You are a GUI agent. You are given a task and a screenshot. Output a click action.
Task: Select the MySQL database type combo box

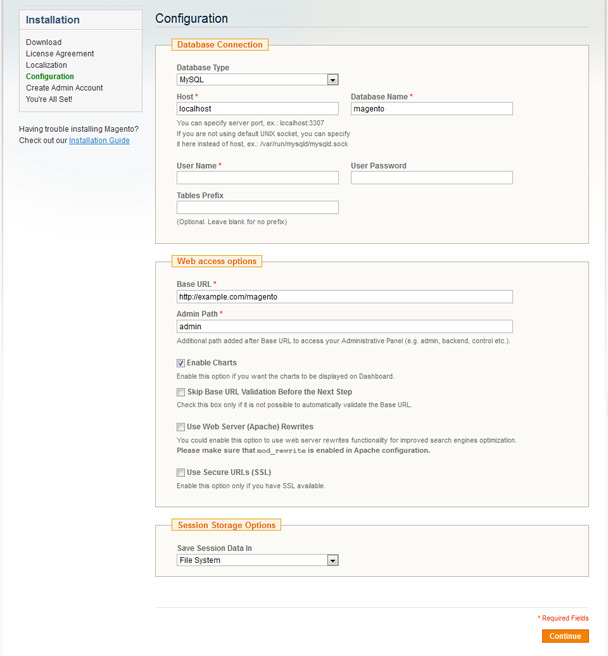pos(257,79)
